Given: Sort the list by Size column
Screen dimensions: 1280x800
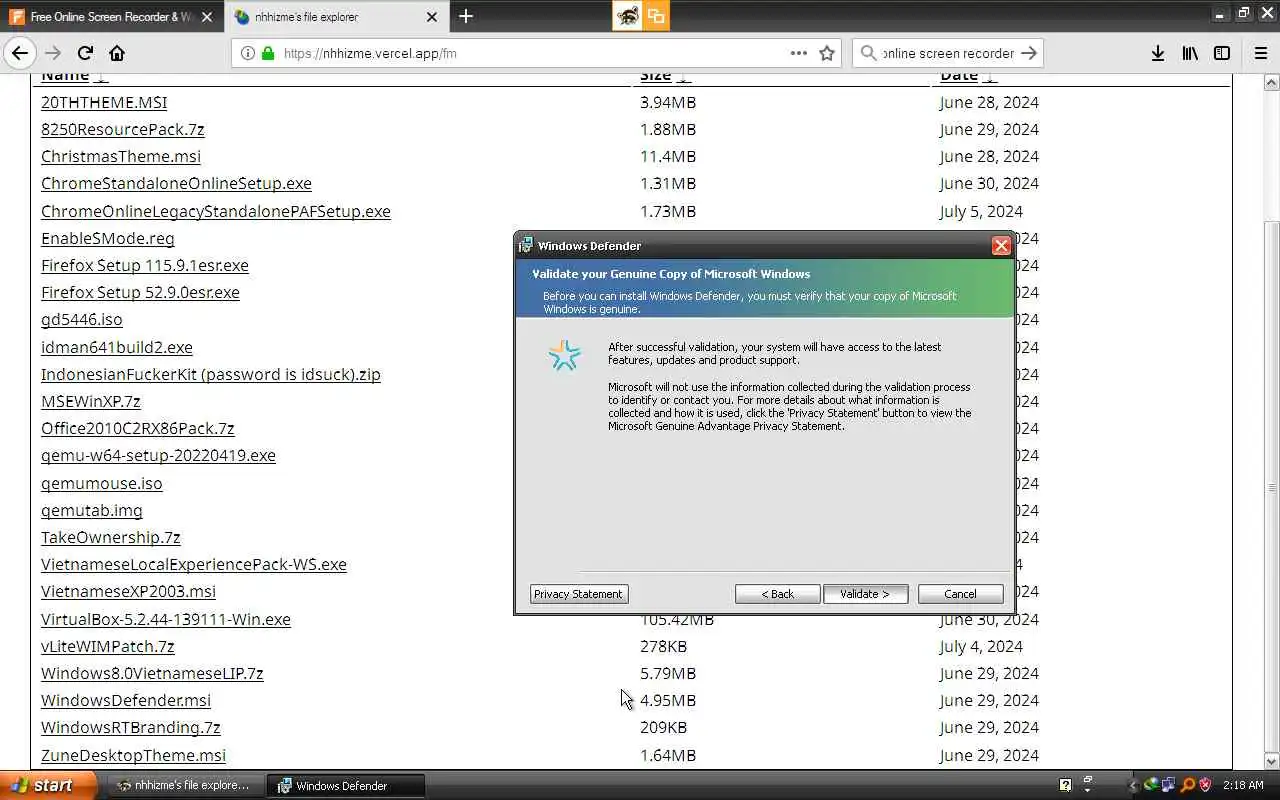Looking at the screenshot, I should 664,75.
